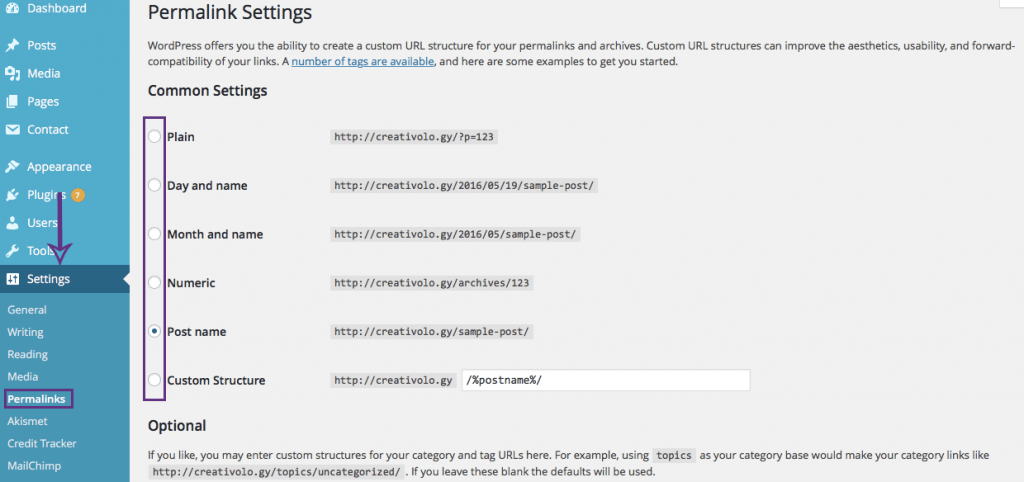
Task: Choose the Custom Structure radio button
Action: point(154,380)
